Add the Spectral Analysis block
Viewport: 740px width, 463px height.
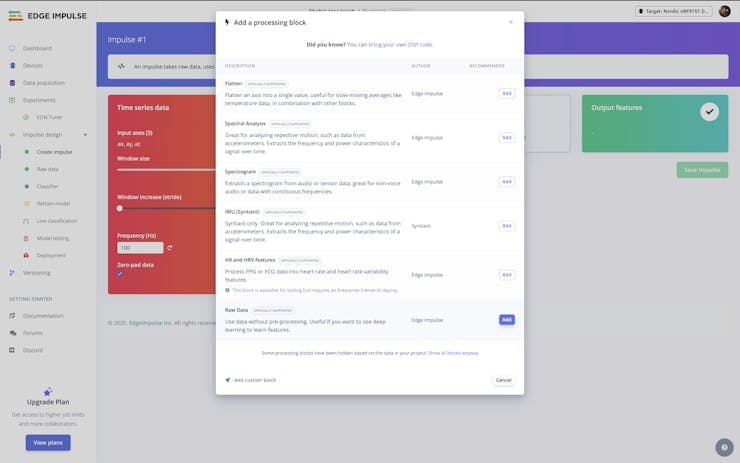pos(506,137)
